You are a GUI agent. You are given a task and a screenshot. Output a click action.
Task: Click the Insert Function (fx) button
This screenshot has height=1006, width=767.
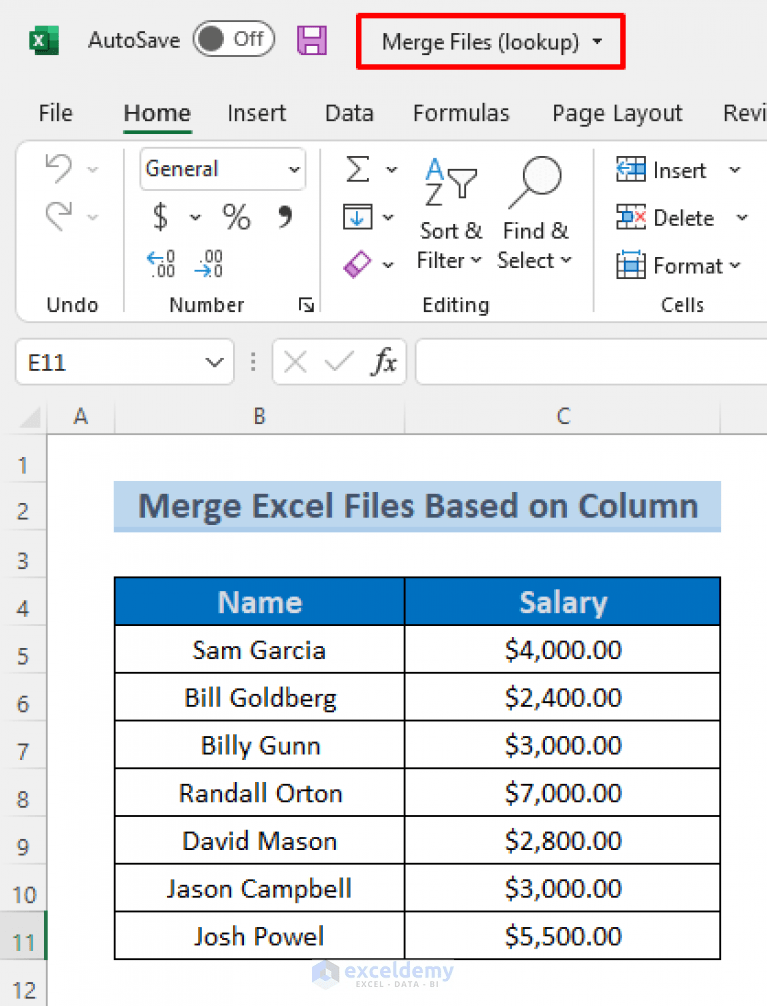pos(387,362)
